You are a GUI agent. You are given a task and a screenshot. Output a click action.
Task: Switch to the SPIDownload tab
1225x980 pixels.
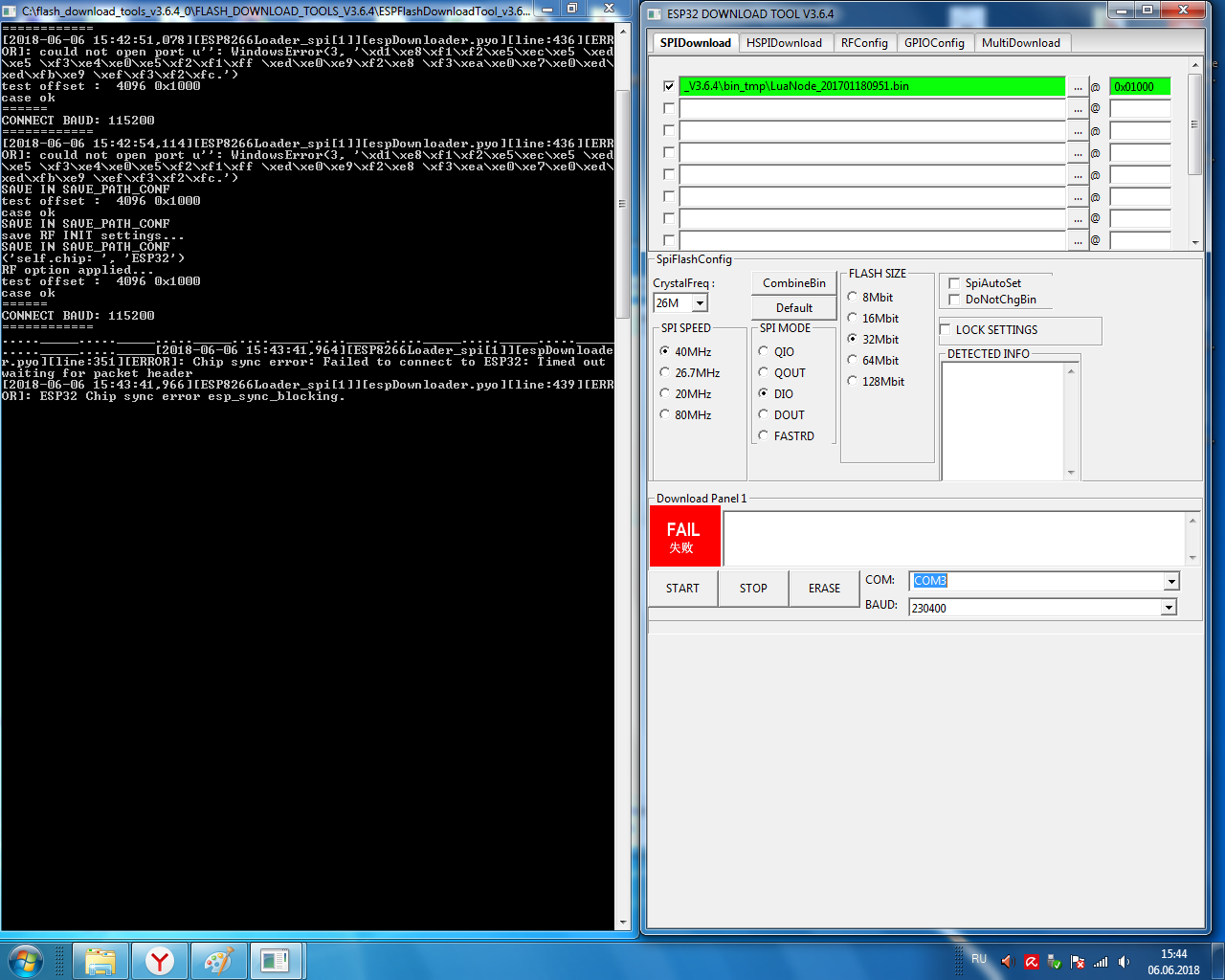point(696,42)
